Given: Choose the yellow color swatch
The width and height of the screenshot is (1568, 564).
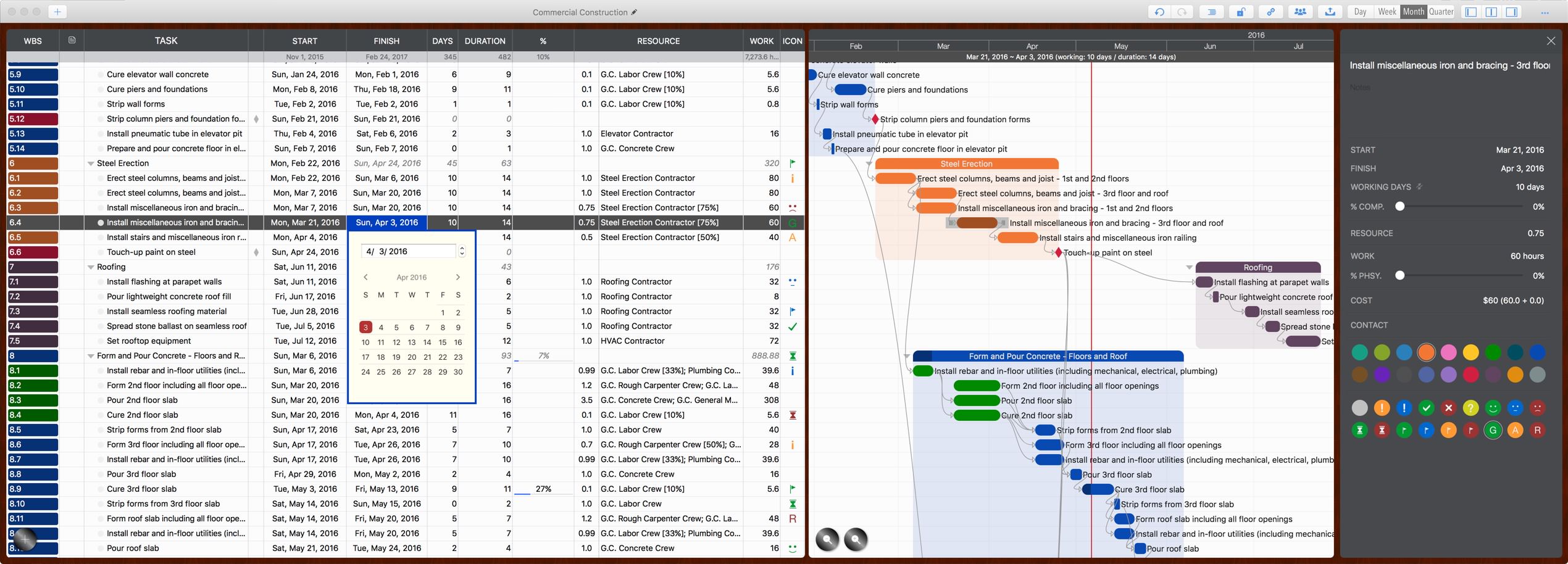Looking at the screenshot, I should tap(1470, 352).
